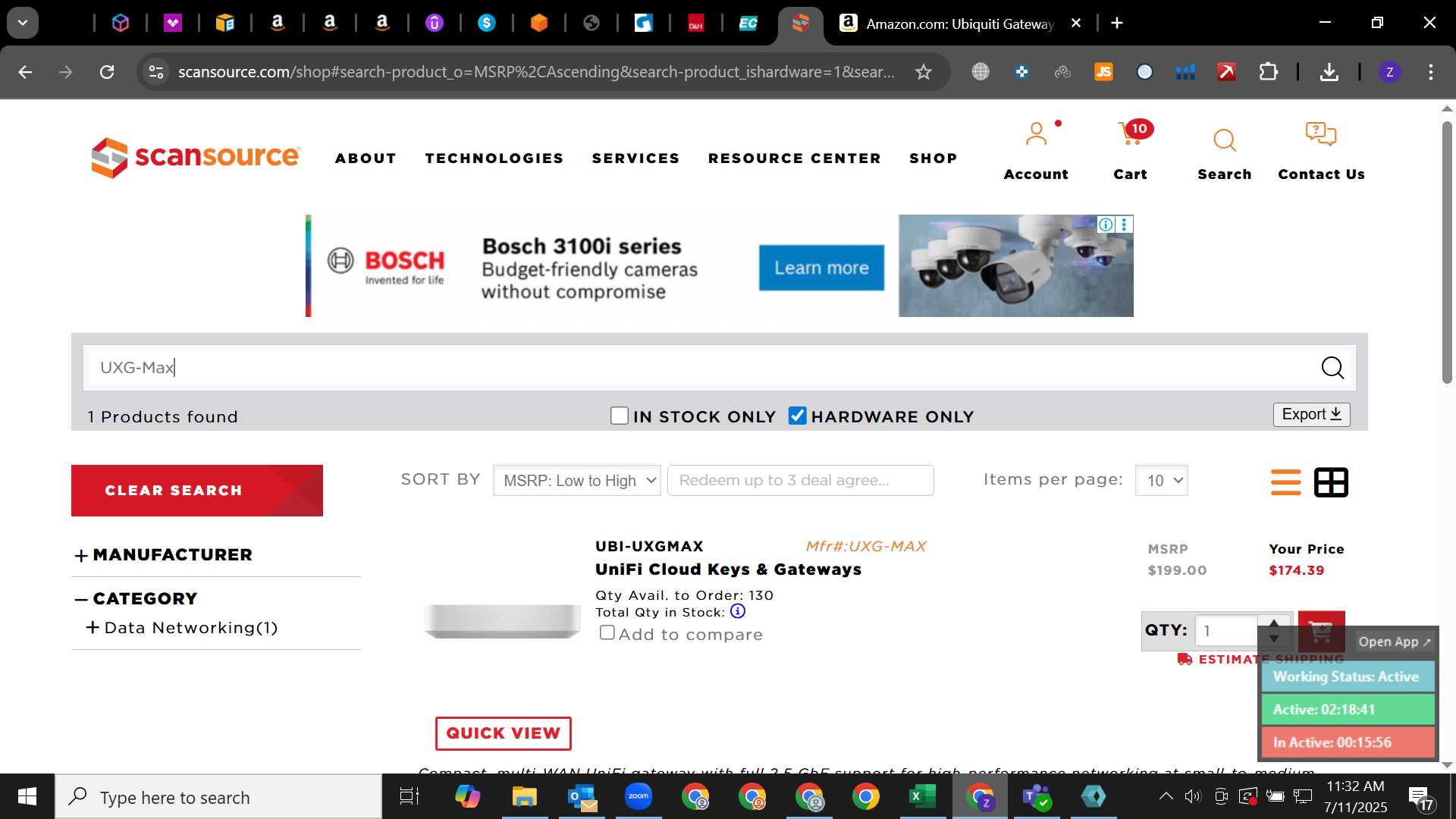Reload the page
The width and height of the screenshot is (1456, 819).
107,72
